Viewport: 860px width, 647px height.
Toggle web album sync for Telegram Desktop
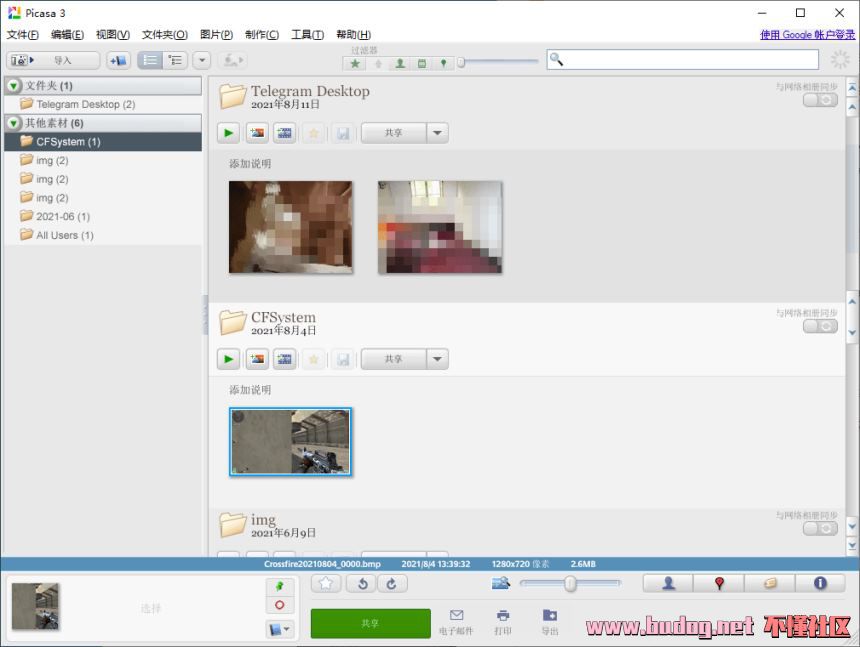click(x=820, y=100)
